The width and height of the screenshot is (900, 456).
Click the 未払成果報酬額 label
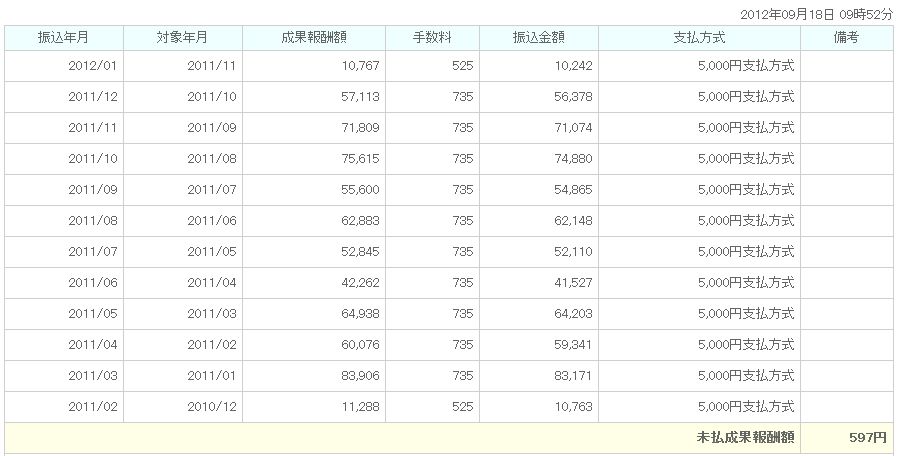pos(746,438)
